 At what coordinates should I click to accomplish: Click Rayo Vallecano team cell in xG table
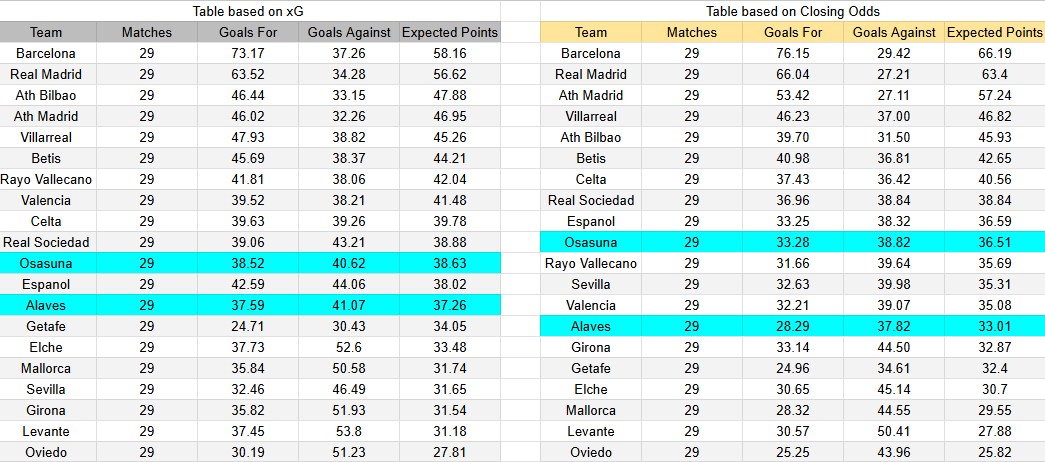46,179
